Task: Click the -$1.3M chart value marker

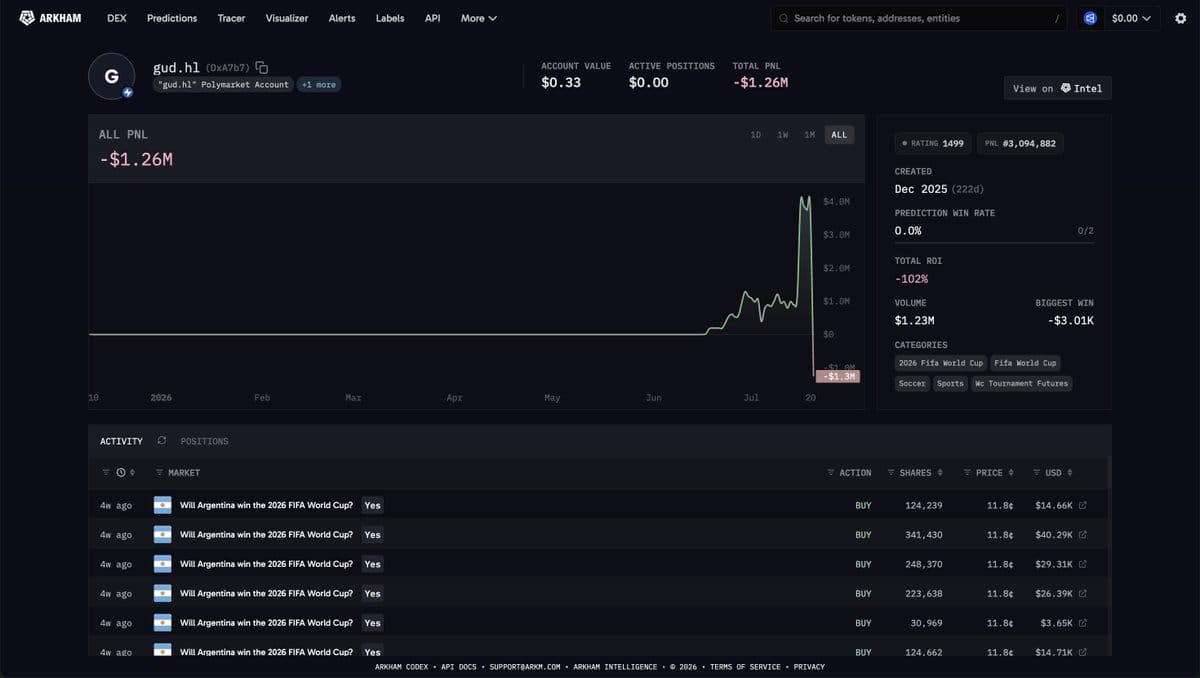Action: click(837, 376)
